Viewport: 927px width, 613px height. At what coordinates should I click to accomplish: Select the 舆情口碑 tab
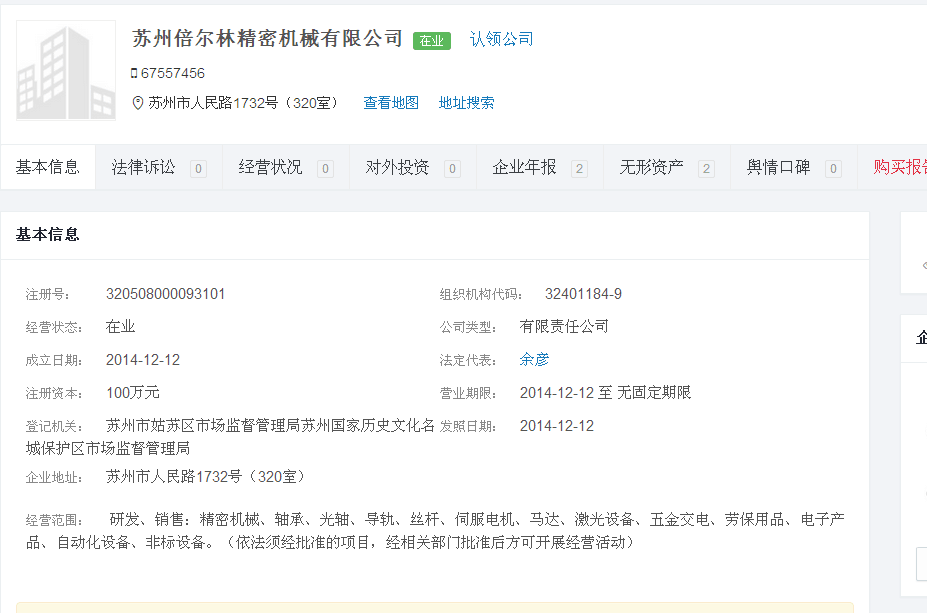coord(778,167)
